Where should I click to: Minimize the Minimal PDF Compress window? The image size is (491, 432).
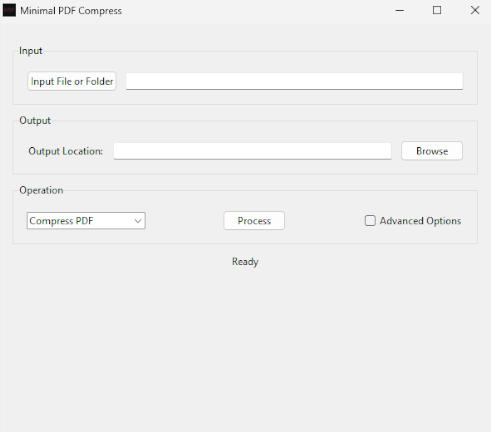coord(400,11)
